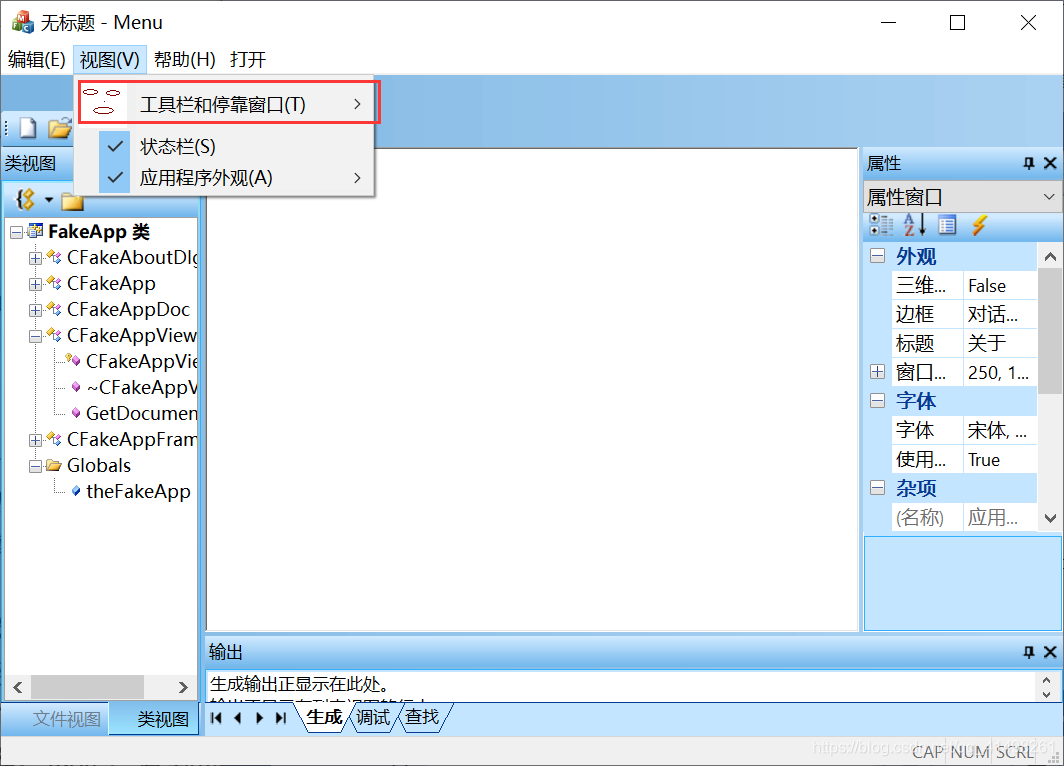Pin the 属性 panel
Viewport: 1064px width, 766px height.
[1029, 164]
